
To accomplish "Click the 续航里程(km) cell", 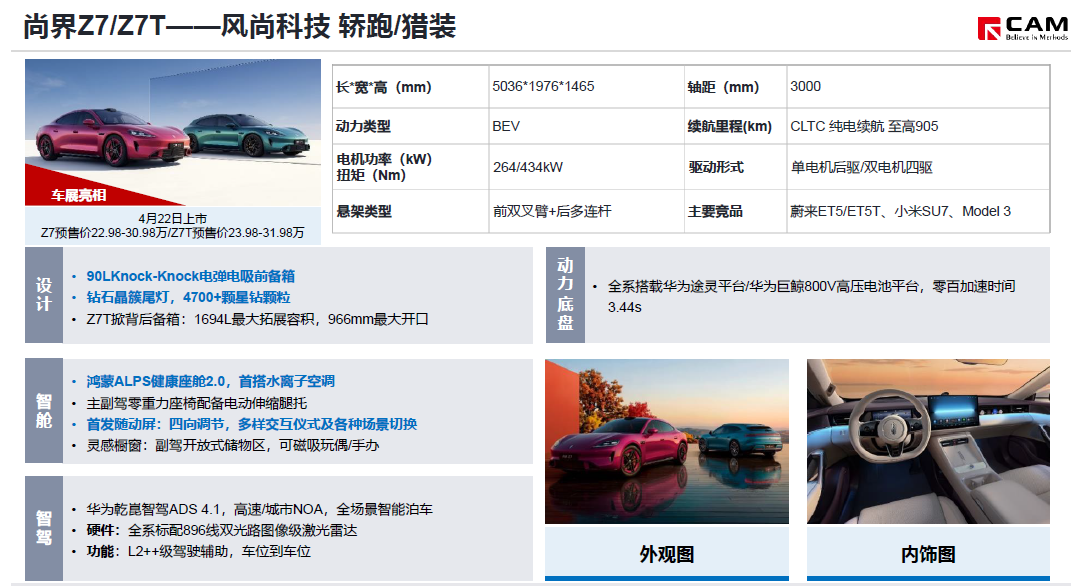I will point(736,126).
